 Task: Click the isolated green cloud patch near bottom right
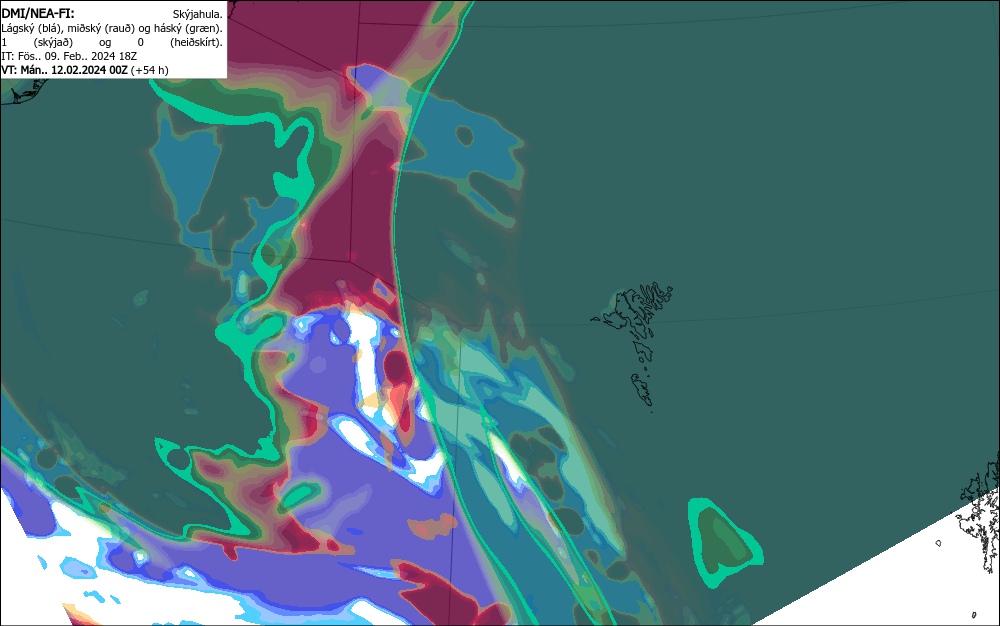724,542
